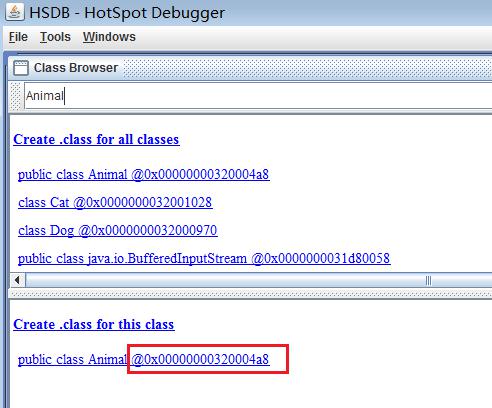Click the split pane divider between panels
The height and width of the screenshot is (408, 492).
[x=251, y=294]
